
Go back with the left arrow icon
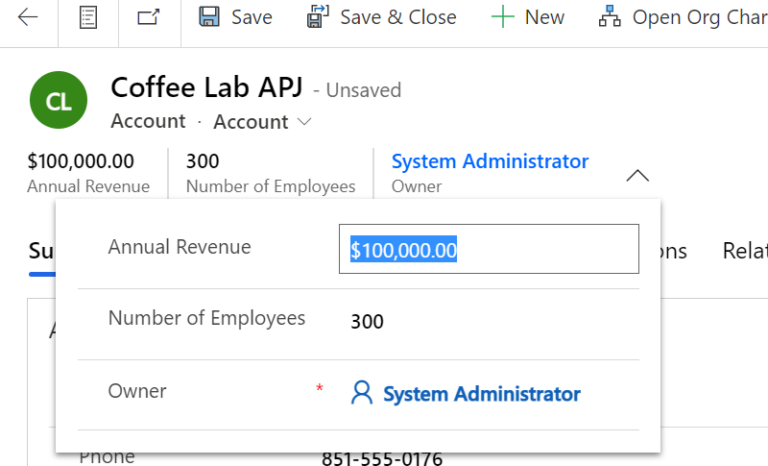click(28, 17)
